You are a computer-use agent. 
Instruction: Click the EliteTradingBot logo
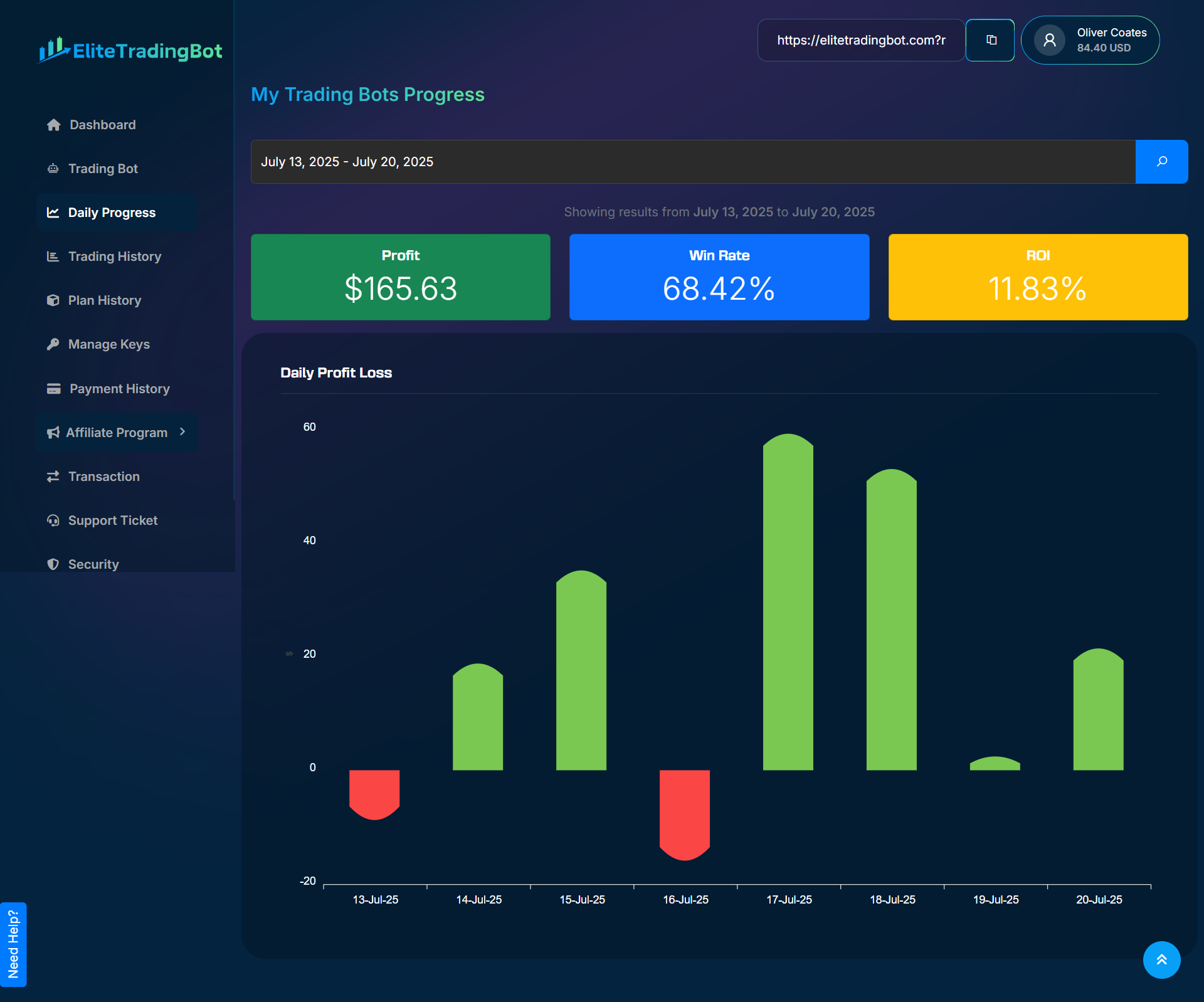click(130, 50)
